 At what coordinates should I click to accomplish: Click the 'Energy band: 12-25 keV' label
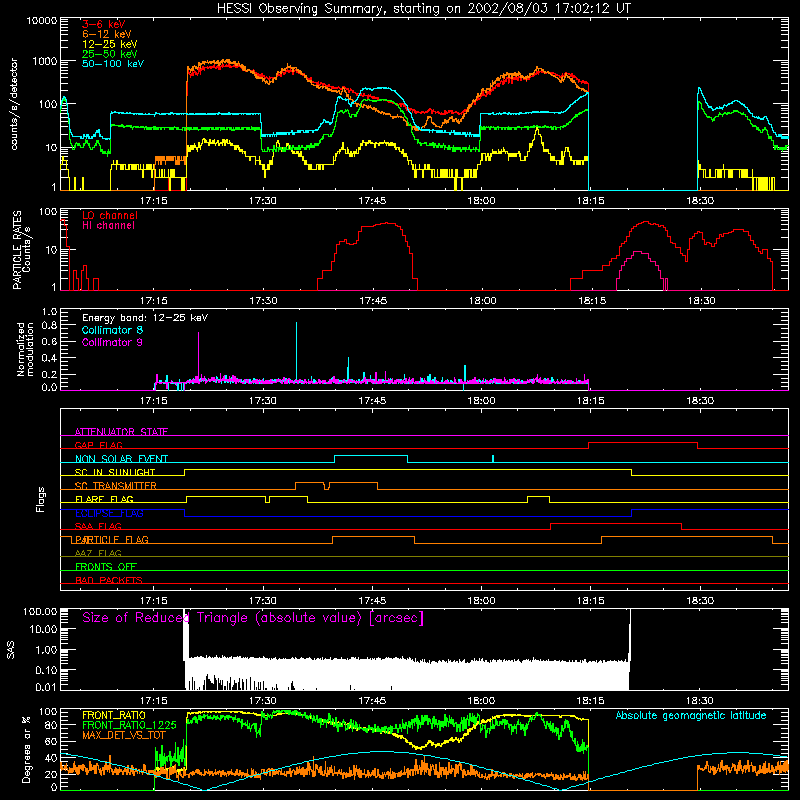(145, 318)
